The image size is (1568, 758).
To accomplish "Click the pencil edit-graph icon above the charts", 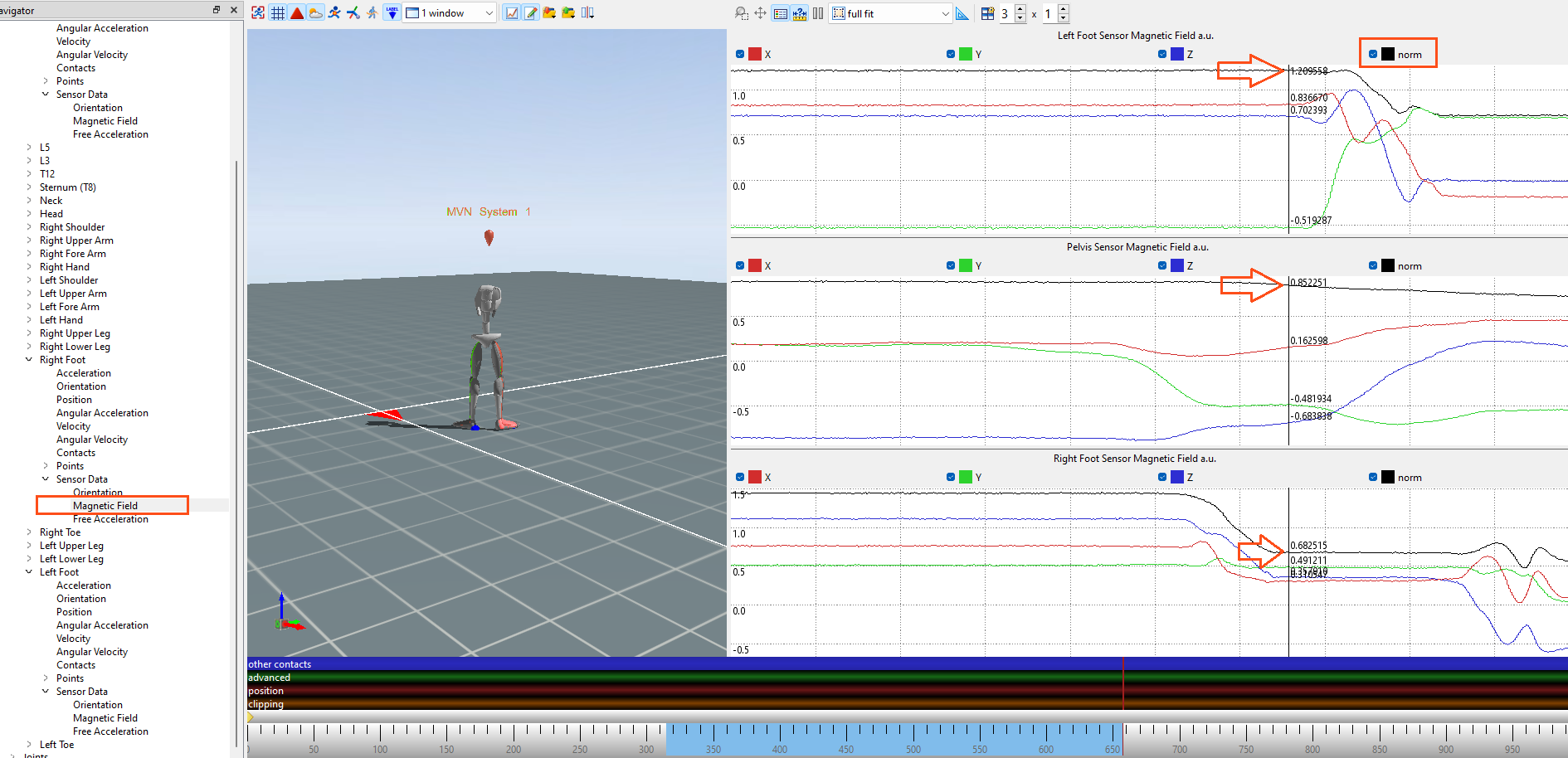I will tap(530, 12).
